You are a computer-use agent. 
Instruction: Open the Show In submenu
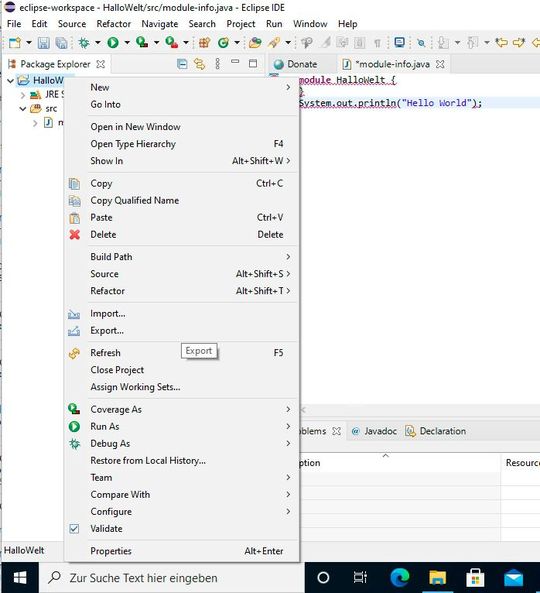pos(182,161)
